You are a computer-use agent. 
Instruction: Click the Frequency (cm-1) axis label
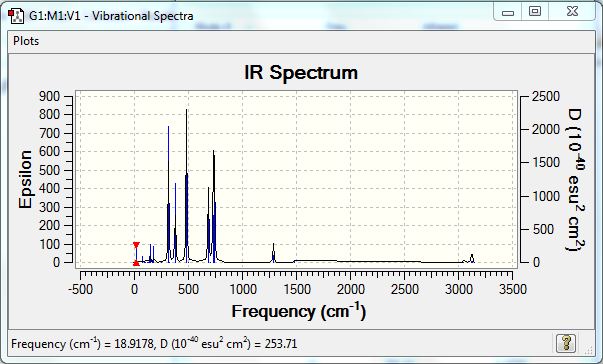(299, 311)
